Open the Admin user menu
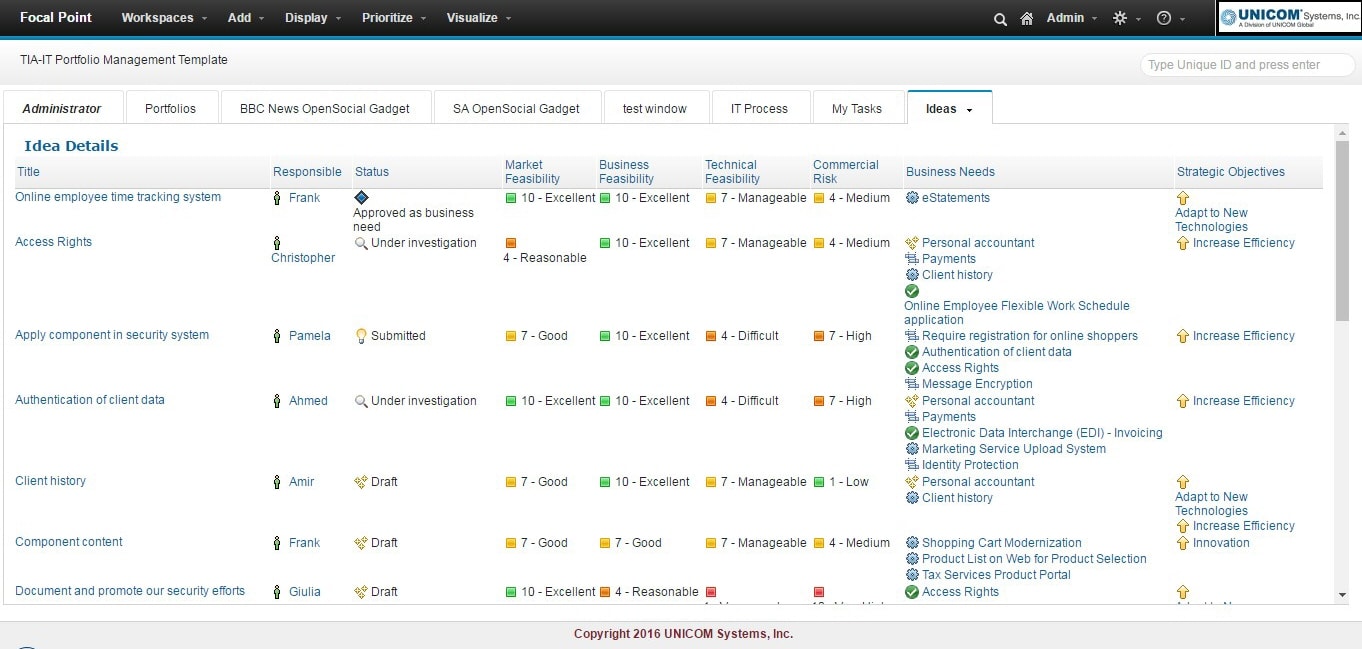 point(1072,18)
